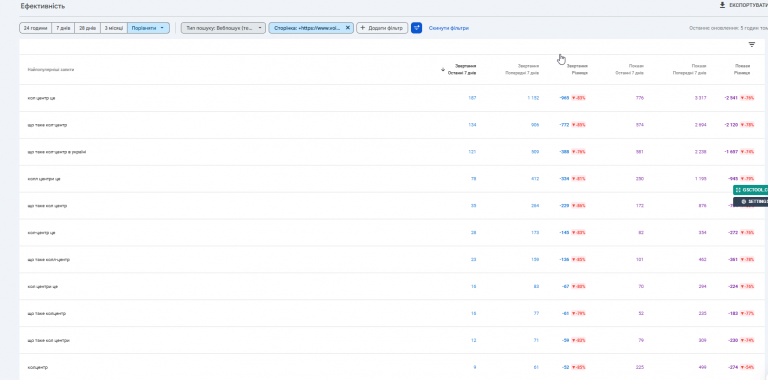
Task: Open query row 'кол центр це'
Action: 391,98
